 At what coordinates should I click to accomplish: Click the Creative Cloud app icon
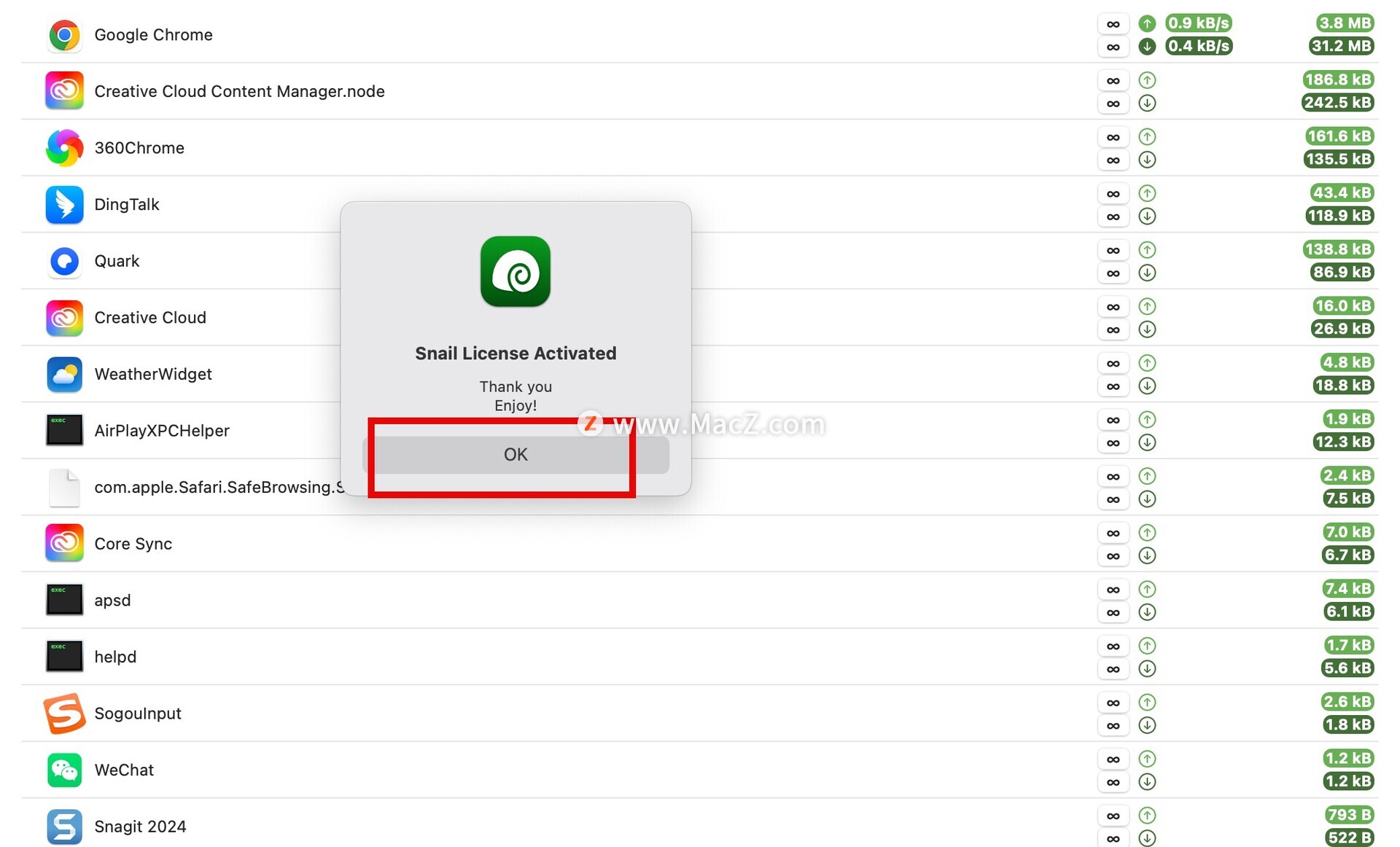64,318
